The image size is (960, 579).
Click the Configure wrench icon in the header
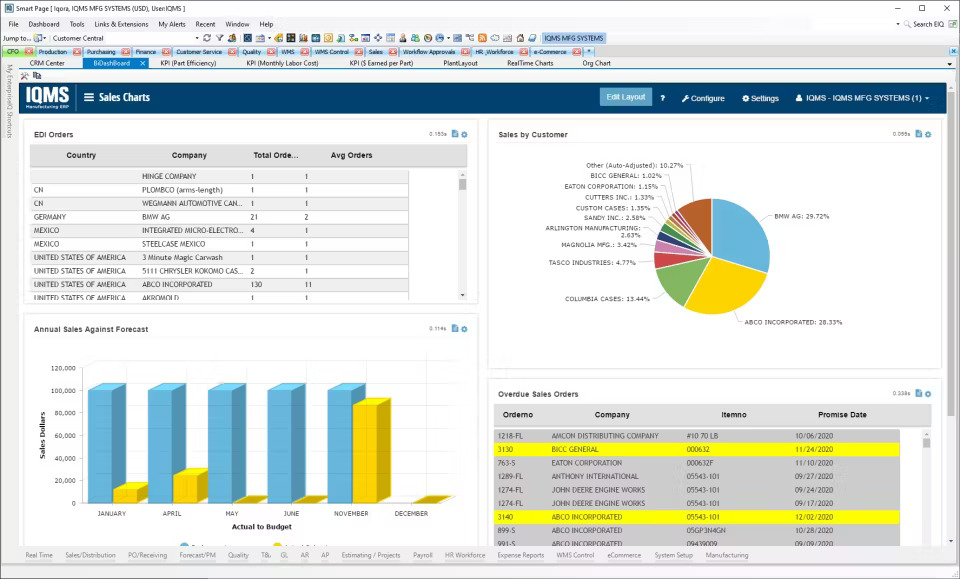pyautogui.click(x=702, y=97)
